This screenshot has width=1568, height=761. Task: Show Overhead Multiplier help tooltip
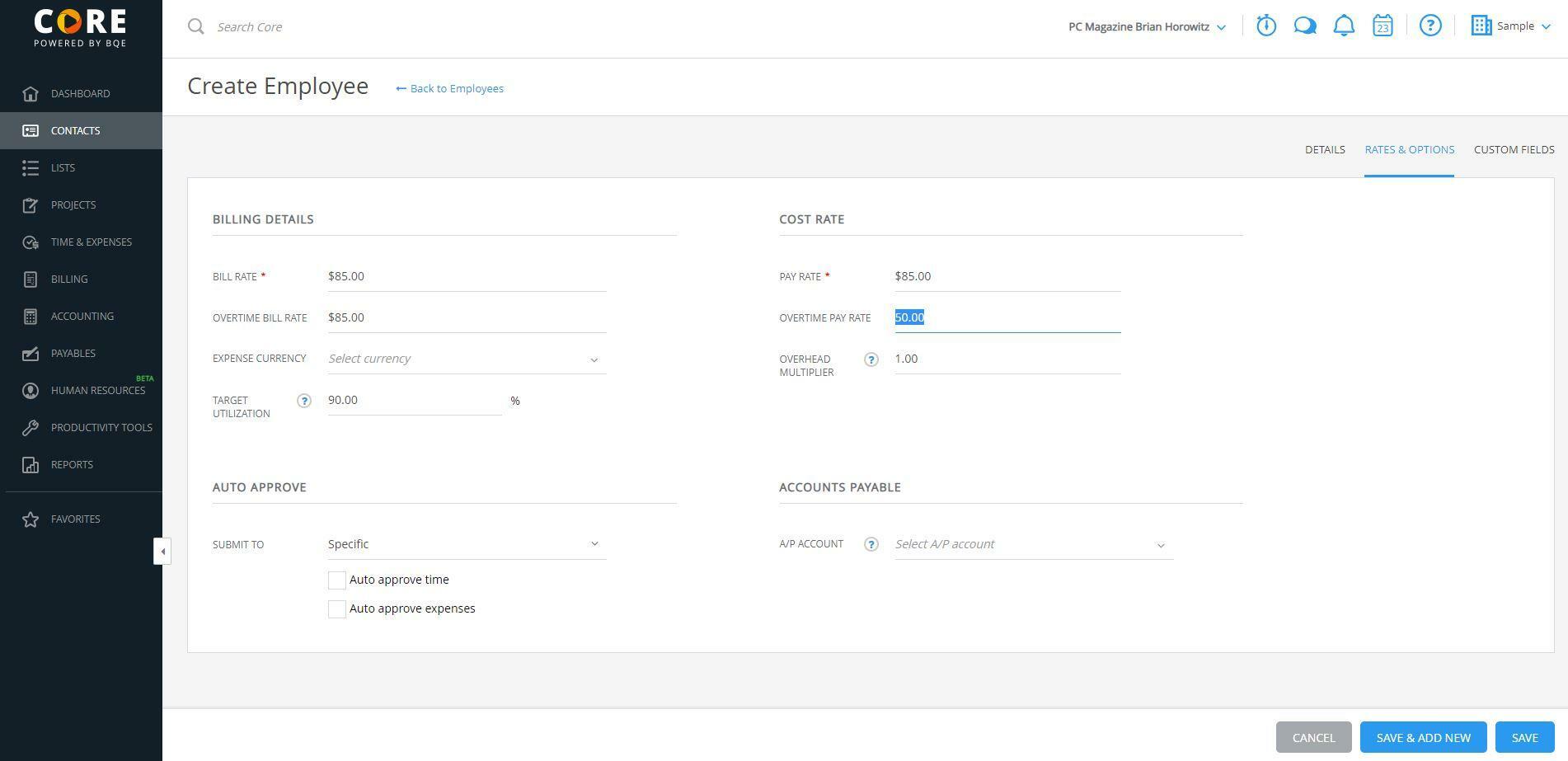(x=871, y=359)
